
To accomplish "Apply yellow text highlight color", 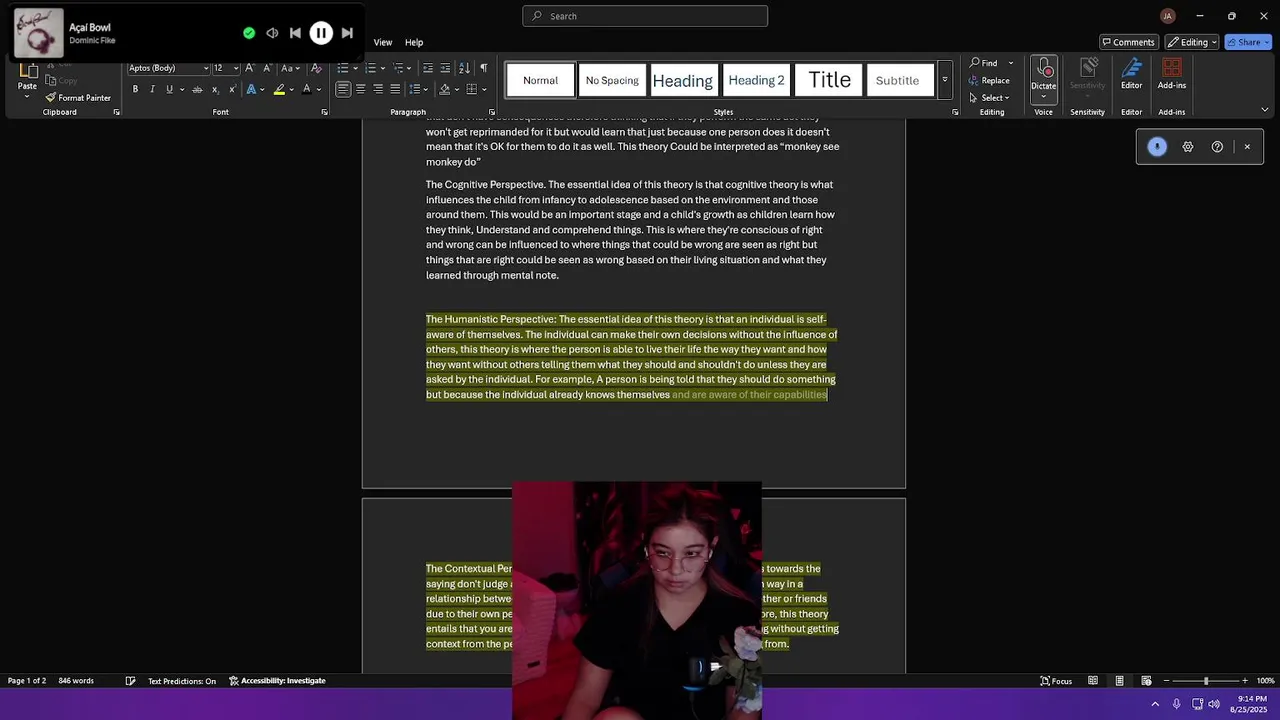I will (x=279, y=89).
